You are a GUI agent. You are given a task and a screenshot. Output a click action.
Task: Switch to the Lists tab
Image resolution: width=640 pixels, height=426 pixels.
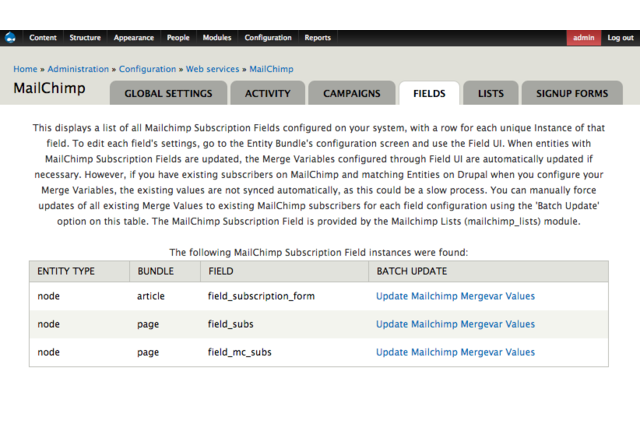[491, 93]
